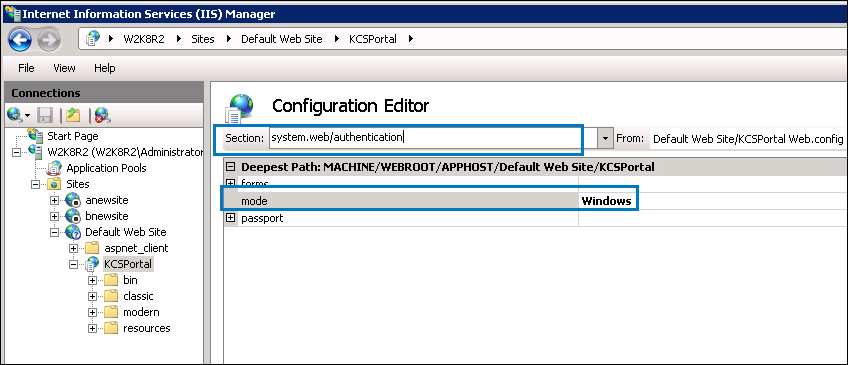Select the resources tree label
The height and width of the screenshot is (365, 848).
coord(147,328)
